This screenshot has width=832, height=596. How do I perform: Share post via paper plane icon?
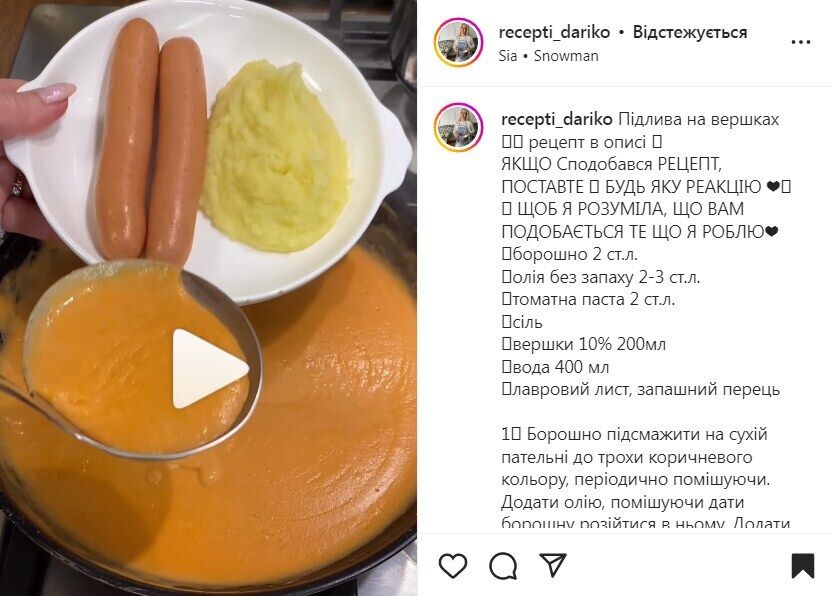[x=553, y=565]
